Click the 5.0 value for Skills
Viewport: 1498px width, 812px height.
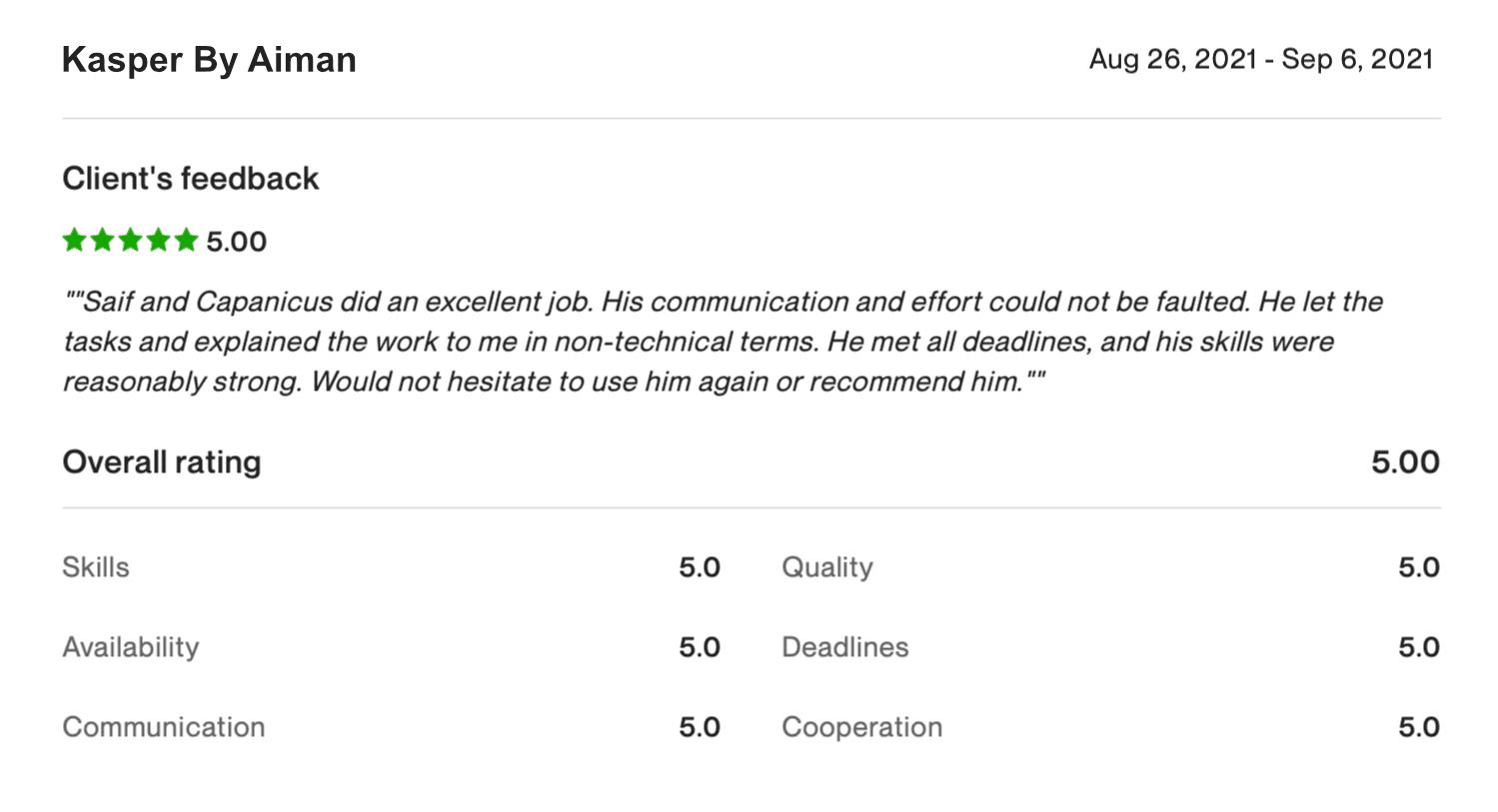pyautogui.click(x=700, y=567)
